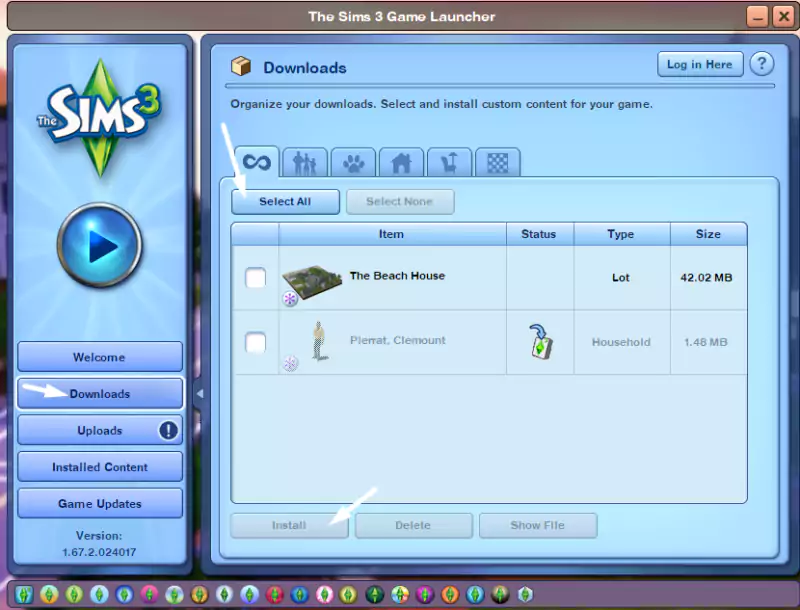Click the download status icon for Pierrat, Clemount

click(540, 341)
